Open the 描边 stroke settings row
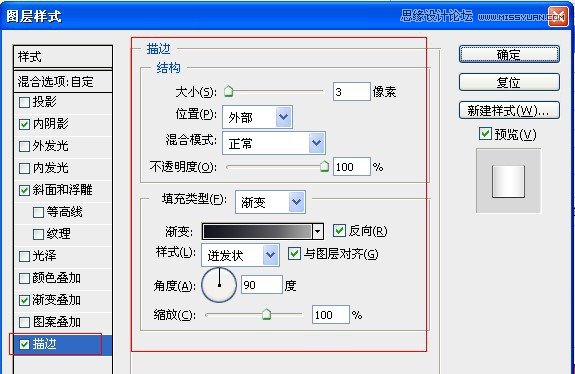This screenshot has height=374, width=575. (x=63, y=344)
